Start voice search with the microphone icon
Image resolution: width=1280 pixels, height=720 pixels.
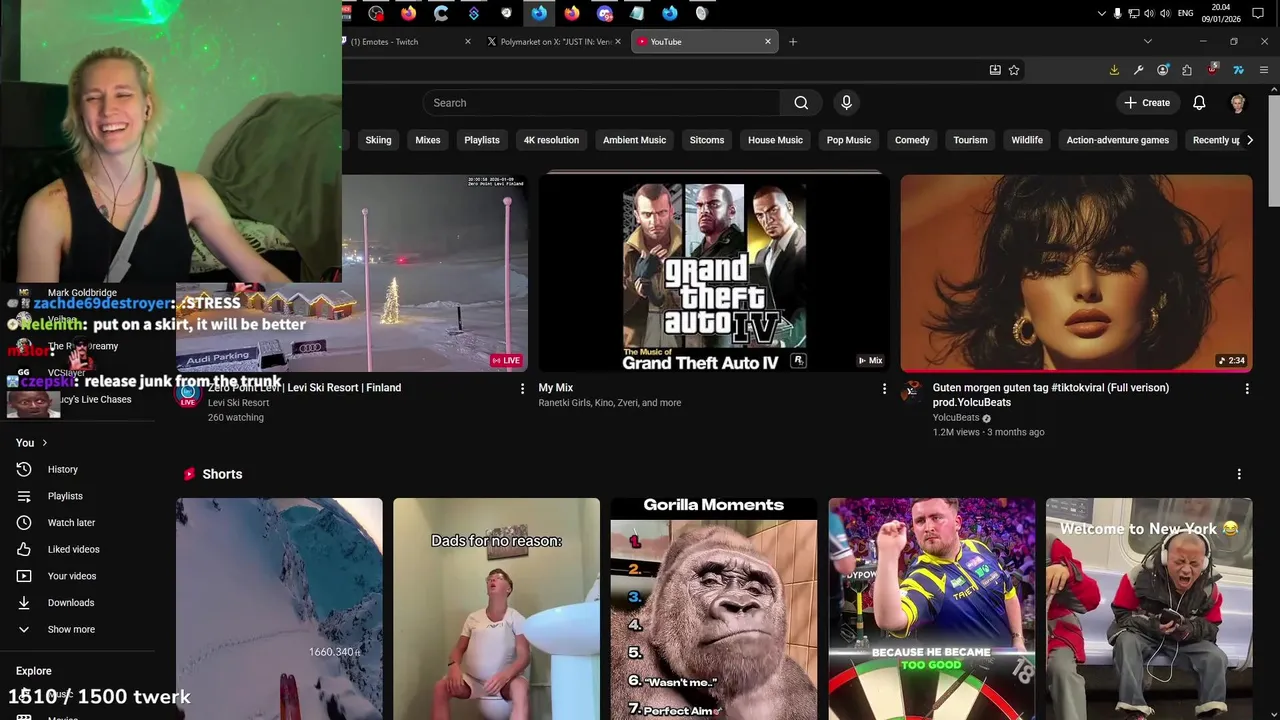(846, 103)
